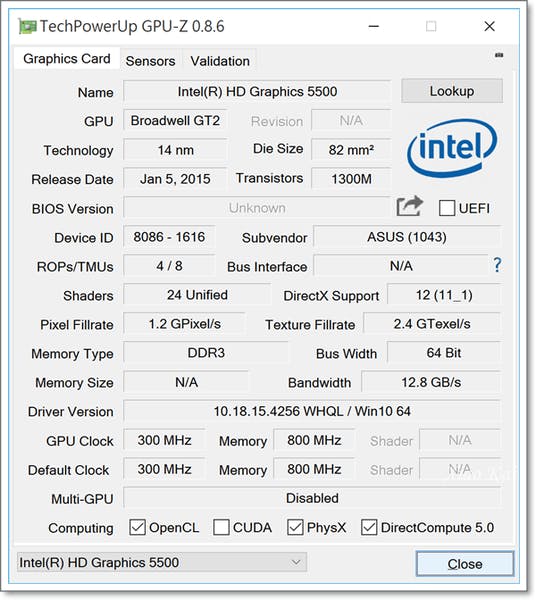Screen dimensions: 536x600
Task: Toggle the OpenCL checkbox
Action: coord(137,527)
